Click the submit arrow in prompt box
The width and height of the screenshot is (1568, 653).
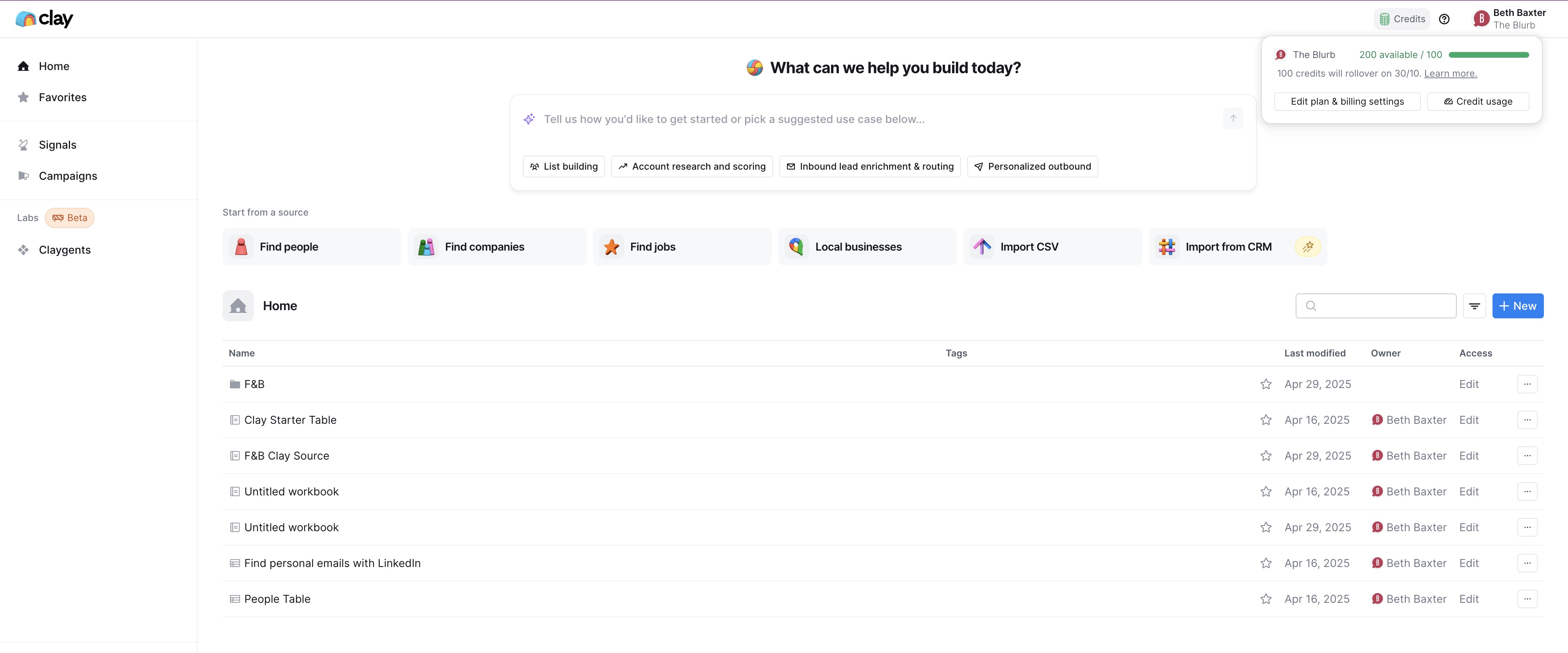click(x=1233, y=119)
